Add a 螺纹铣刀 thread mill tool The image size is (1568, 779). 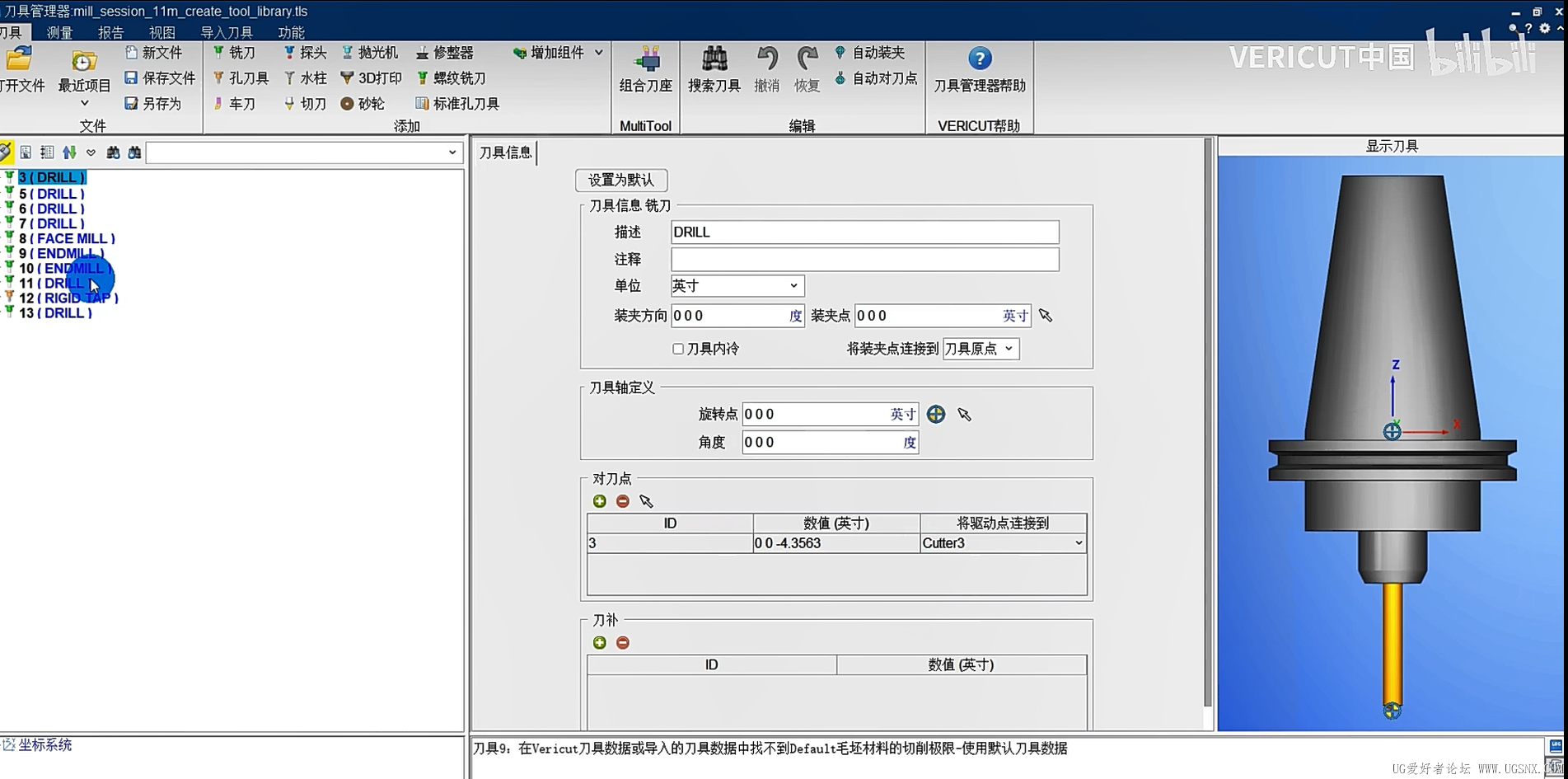(x=452, y=78)
